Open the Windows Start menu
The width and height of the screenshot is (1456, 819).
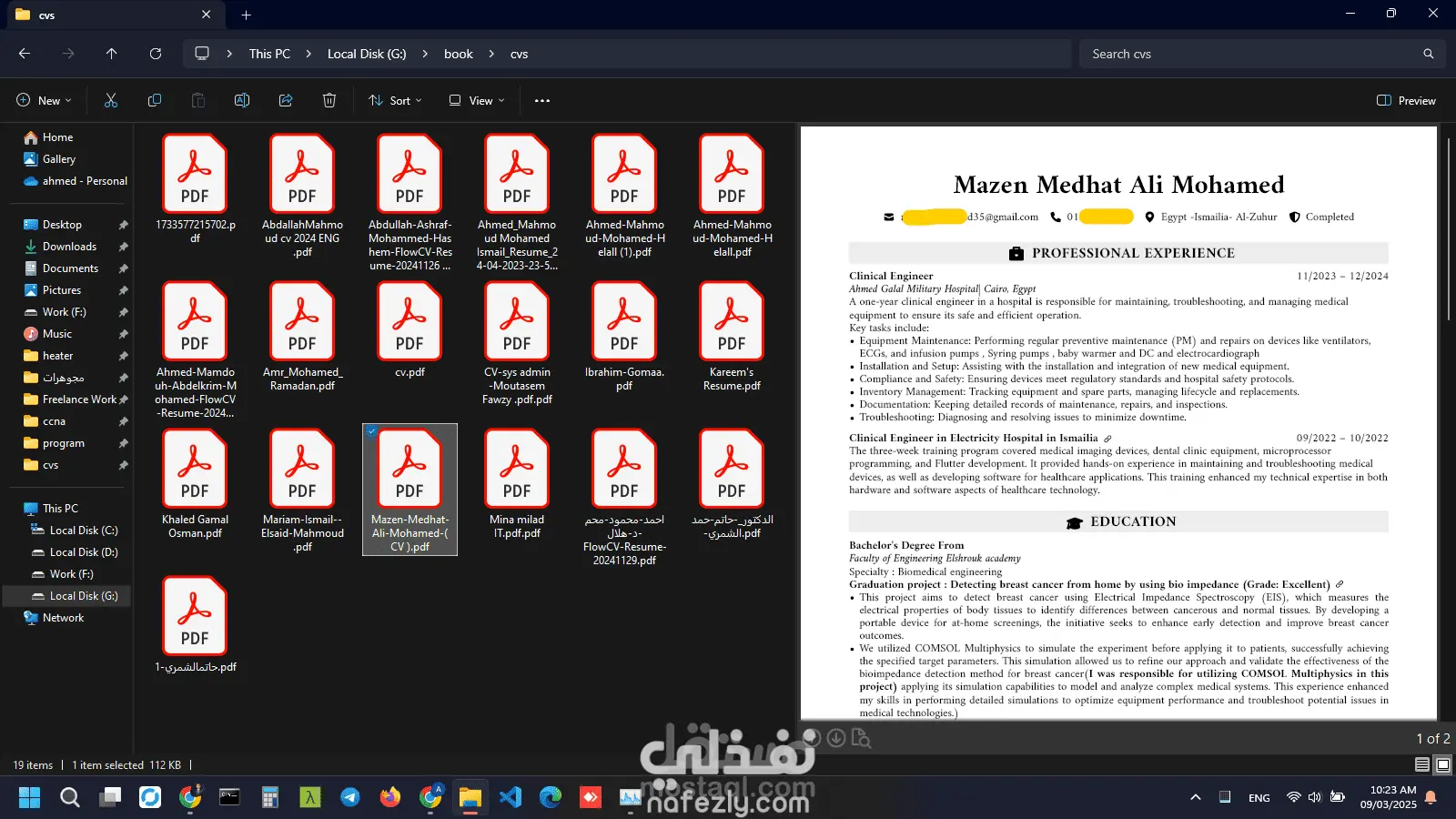29,797
